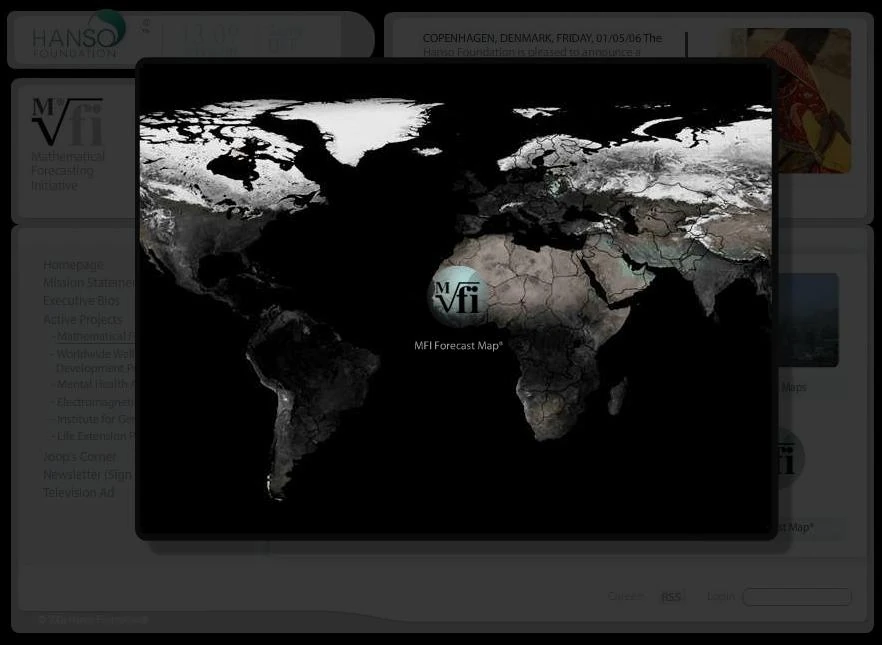Focus the login input field
This screenshot has height=645, width=882.
(x=796, y=597)
